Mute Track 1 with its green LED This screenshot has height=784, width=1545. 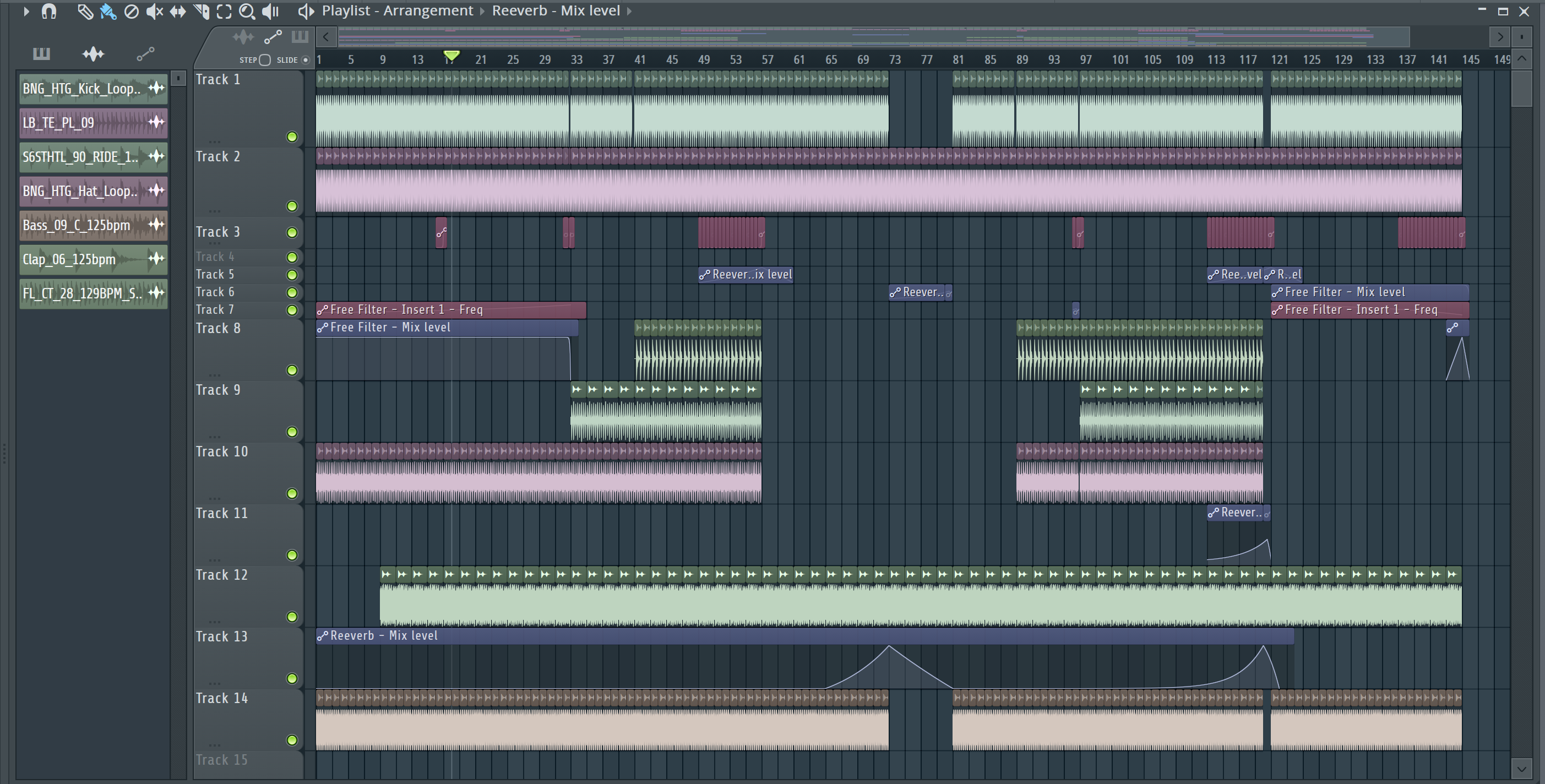pos(292,137)
